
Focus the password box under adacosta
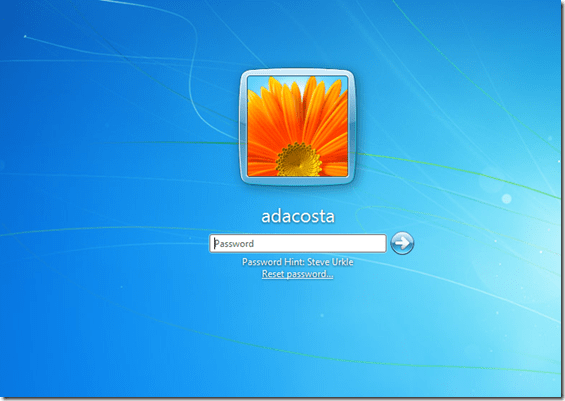coord(298,244)
